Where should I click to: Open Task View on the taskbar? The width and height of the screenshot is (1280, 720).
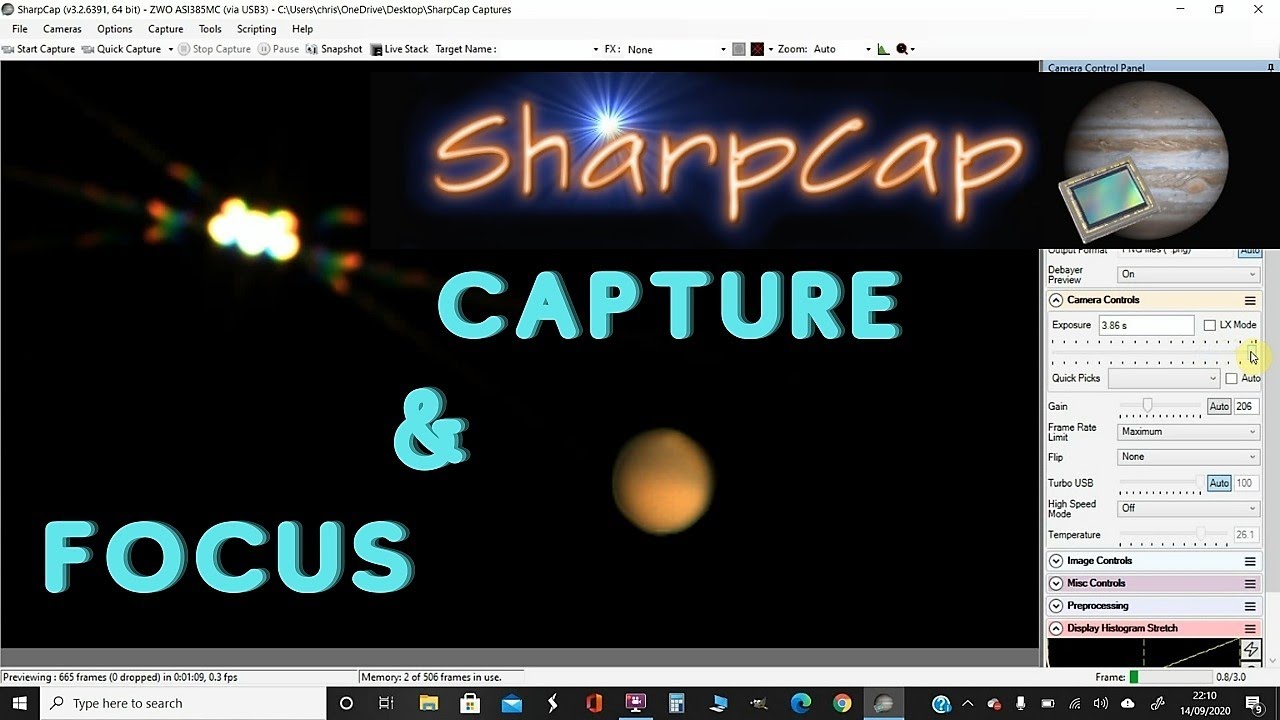(386, 703)
